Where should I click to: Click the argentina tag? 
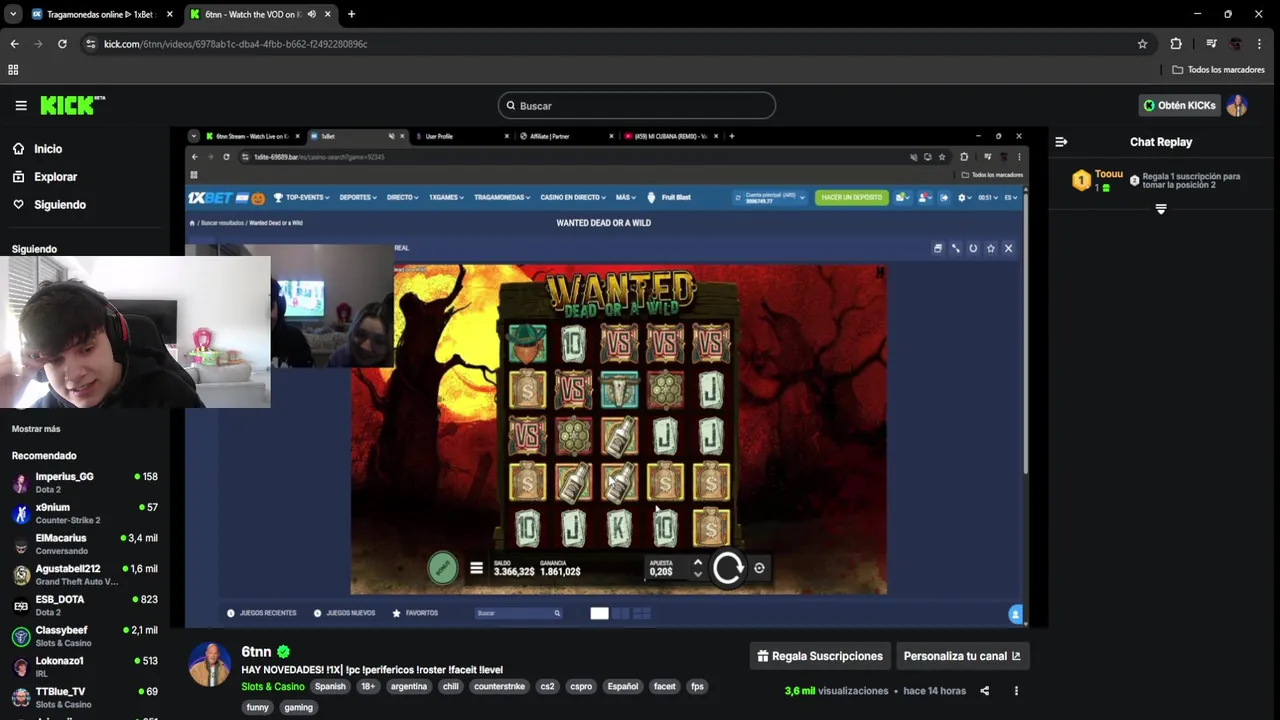tap(408, 687)
